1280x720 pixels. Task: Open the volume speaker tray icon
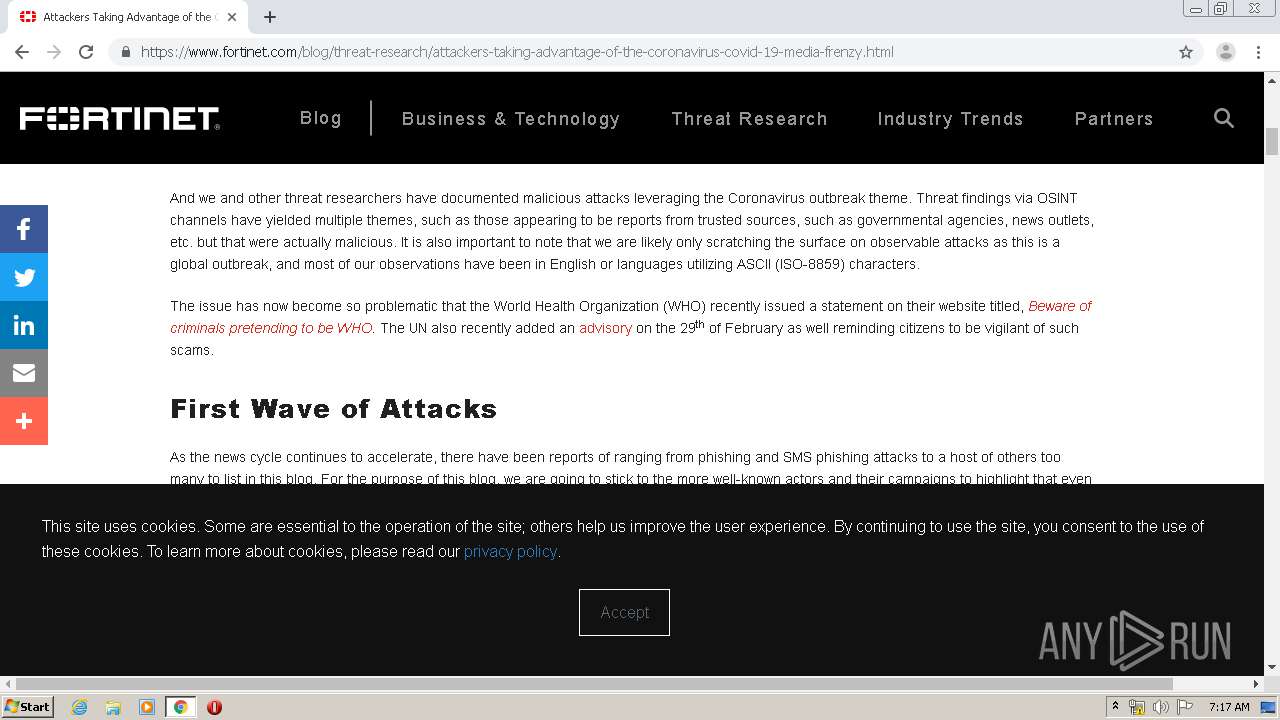point(1161,707)
